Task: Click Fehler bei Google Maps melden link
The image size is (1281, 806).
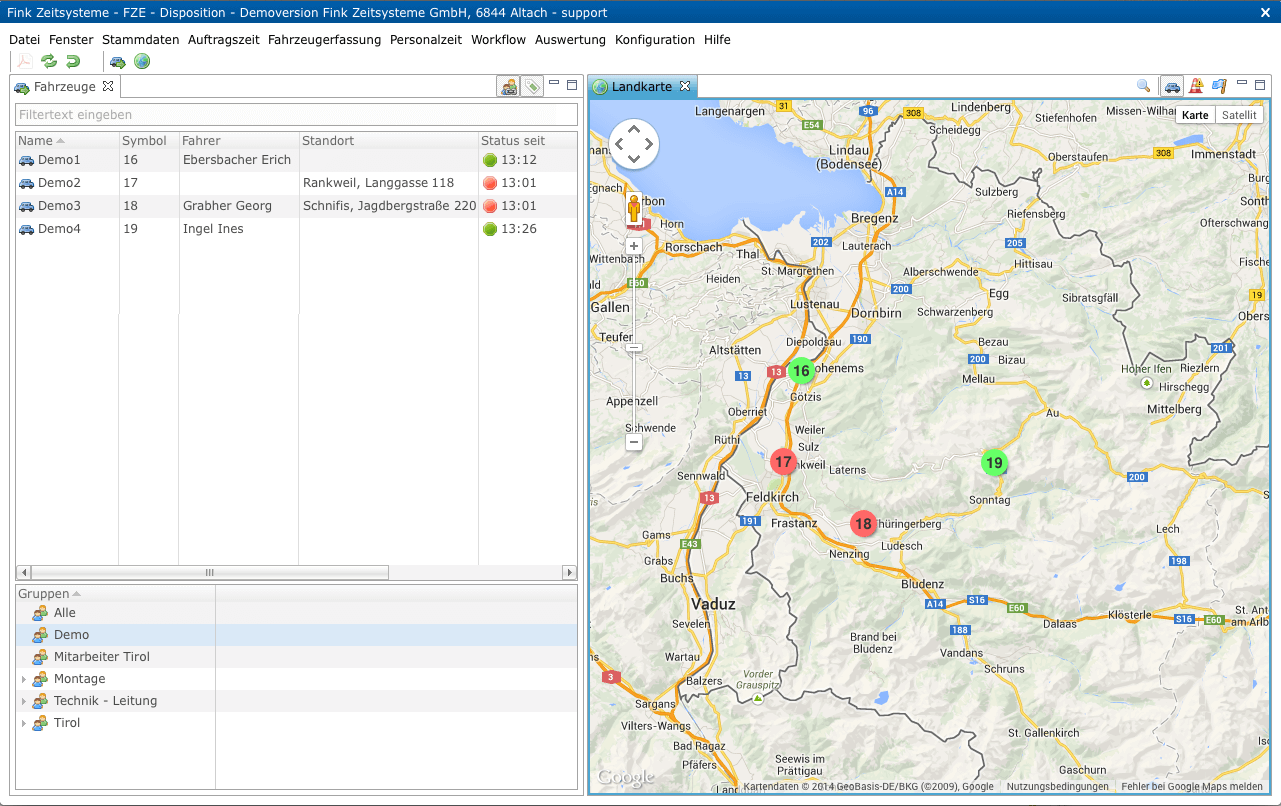Action: pyautogui.click(x=1192, y=787)
